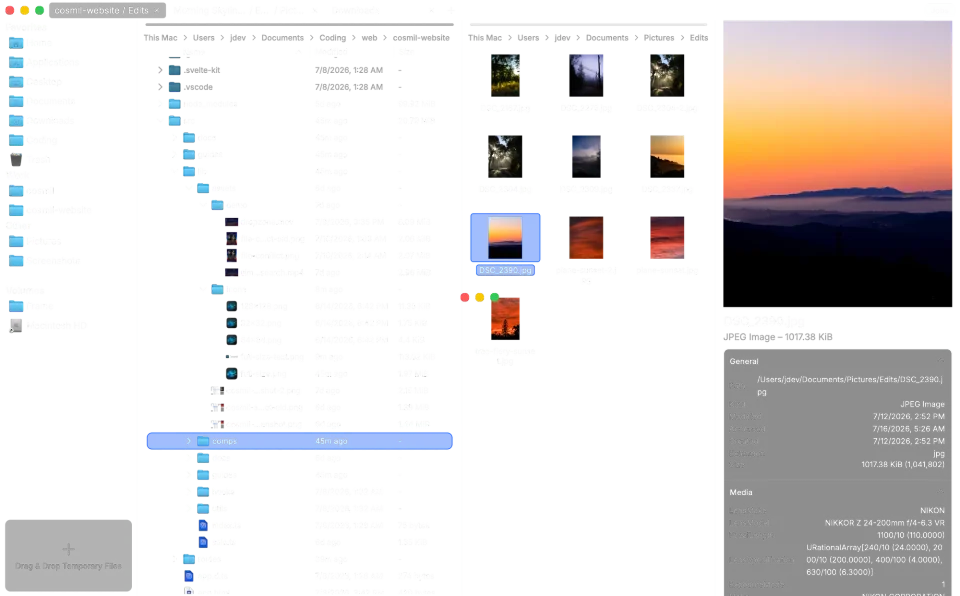Select the golden coast sunset thumbnail
The width and height of the screenshot is (960, 596).
(667, 157)
